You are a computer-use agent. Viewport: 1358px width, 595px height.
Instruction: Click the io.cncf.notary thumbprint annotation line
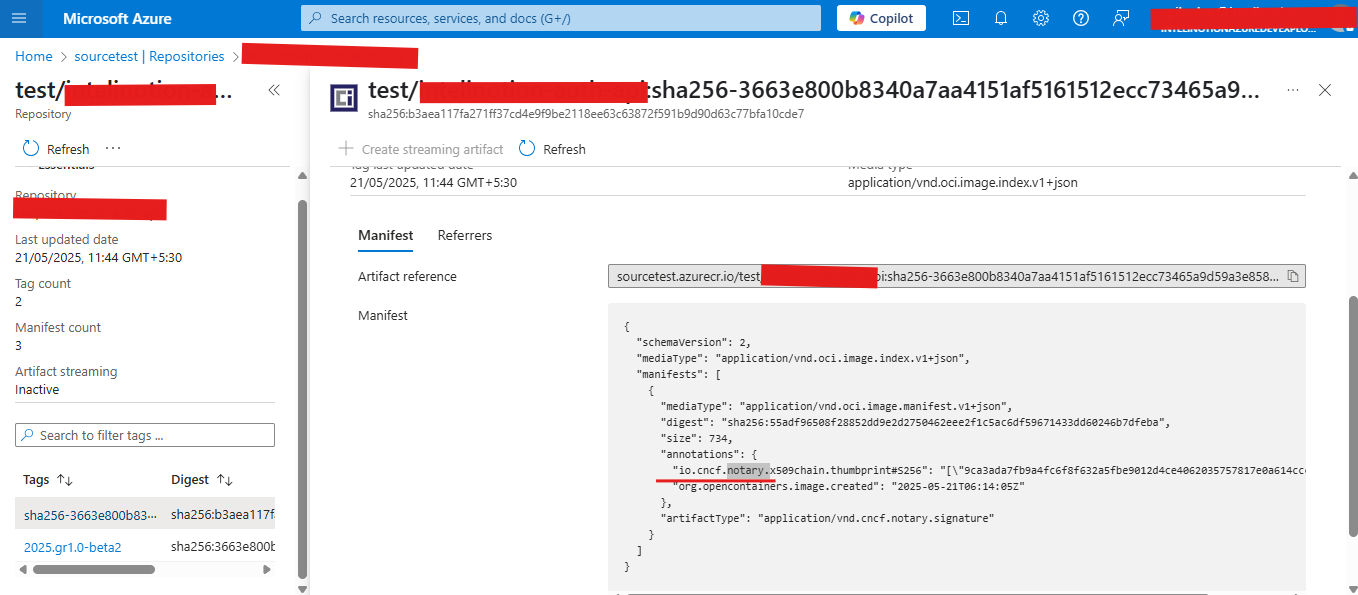pos(988,470)
